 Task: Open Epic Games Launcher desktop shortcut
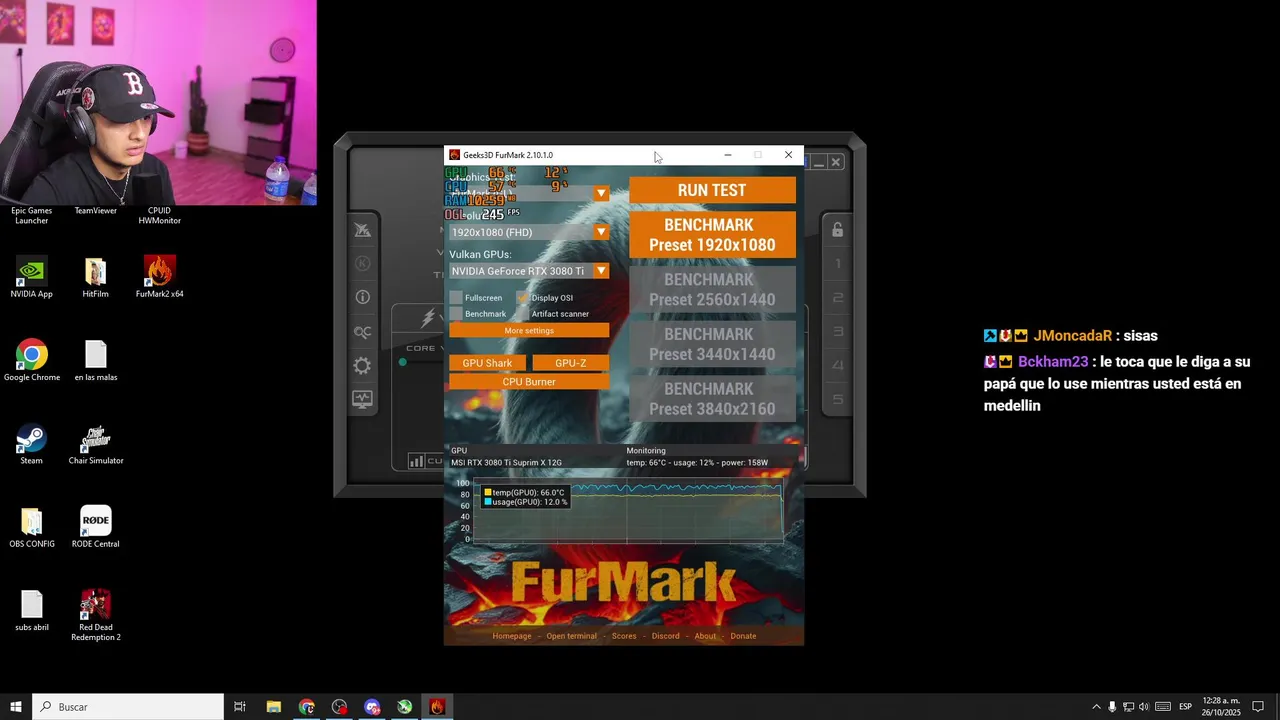(x=31, y=215)
